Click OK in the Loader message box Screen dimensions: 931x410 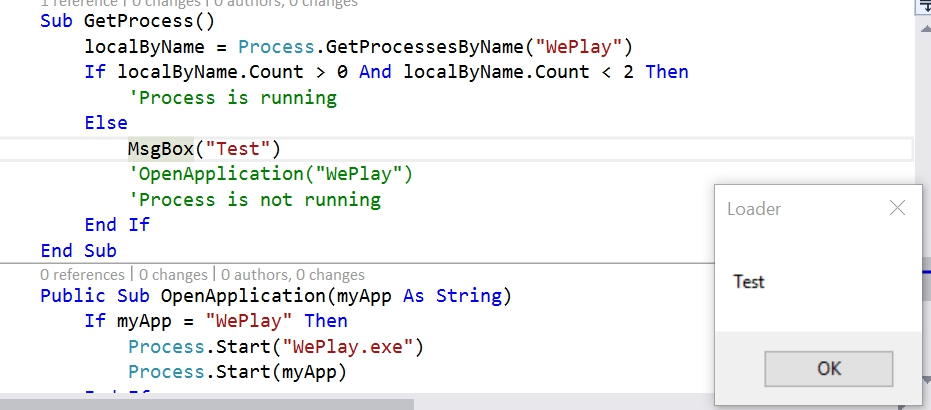pos(828,368)
